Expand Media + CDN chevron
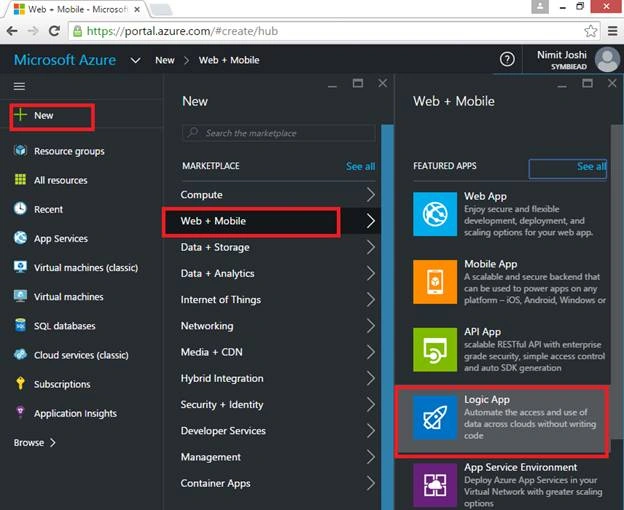The width and height of the screenshot is (624, 510). [370, 352]
